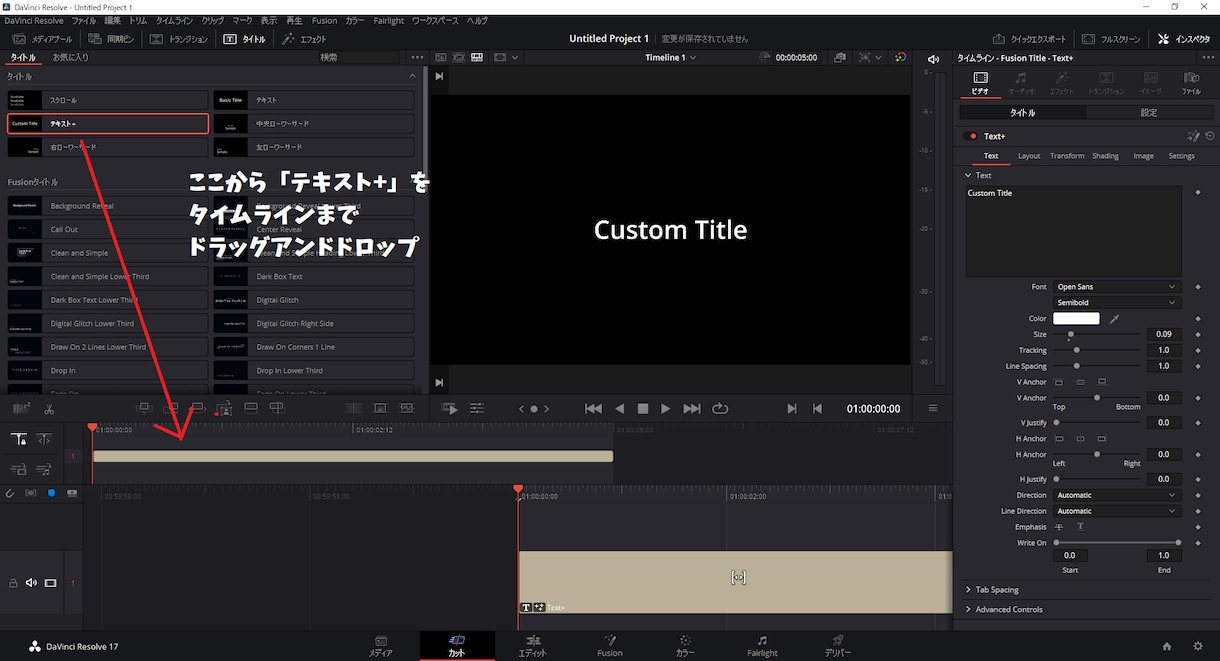The image size is (1220, 661).
Task: Toggle the Text+ enable switch
Action: point(969,136)
